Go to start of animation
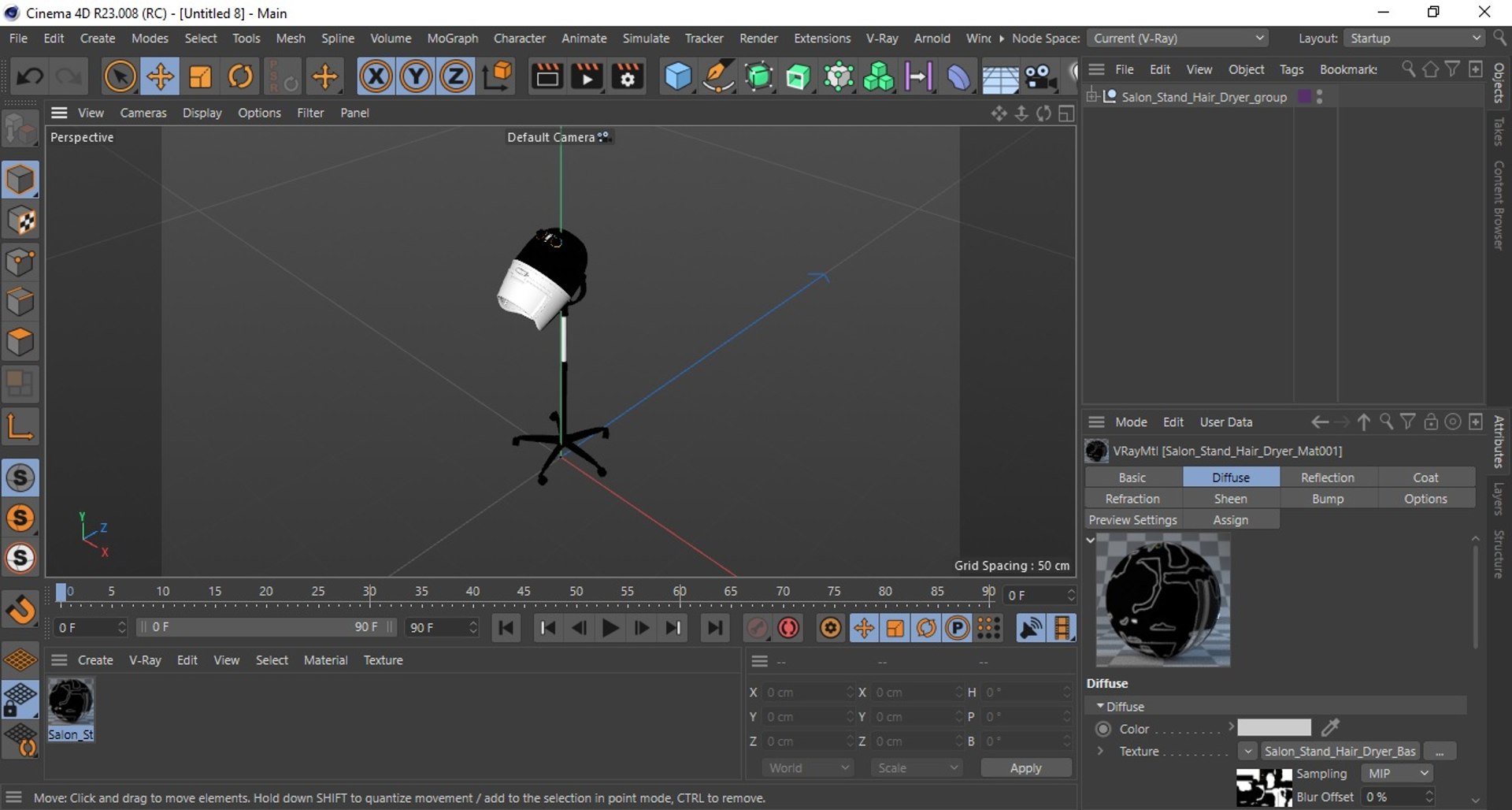This screenshot has width=1512, height=810. pyautogui.click(x=506, y=628)
